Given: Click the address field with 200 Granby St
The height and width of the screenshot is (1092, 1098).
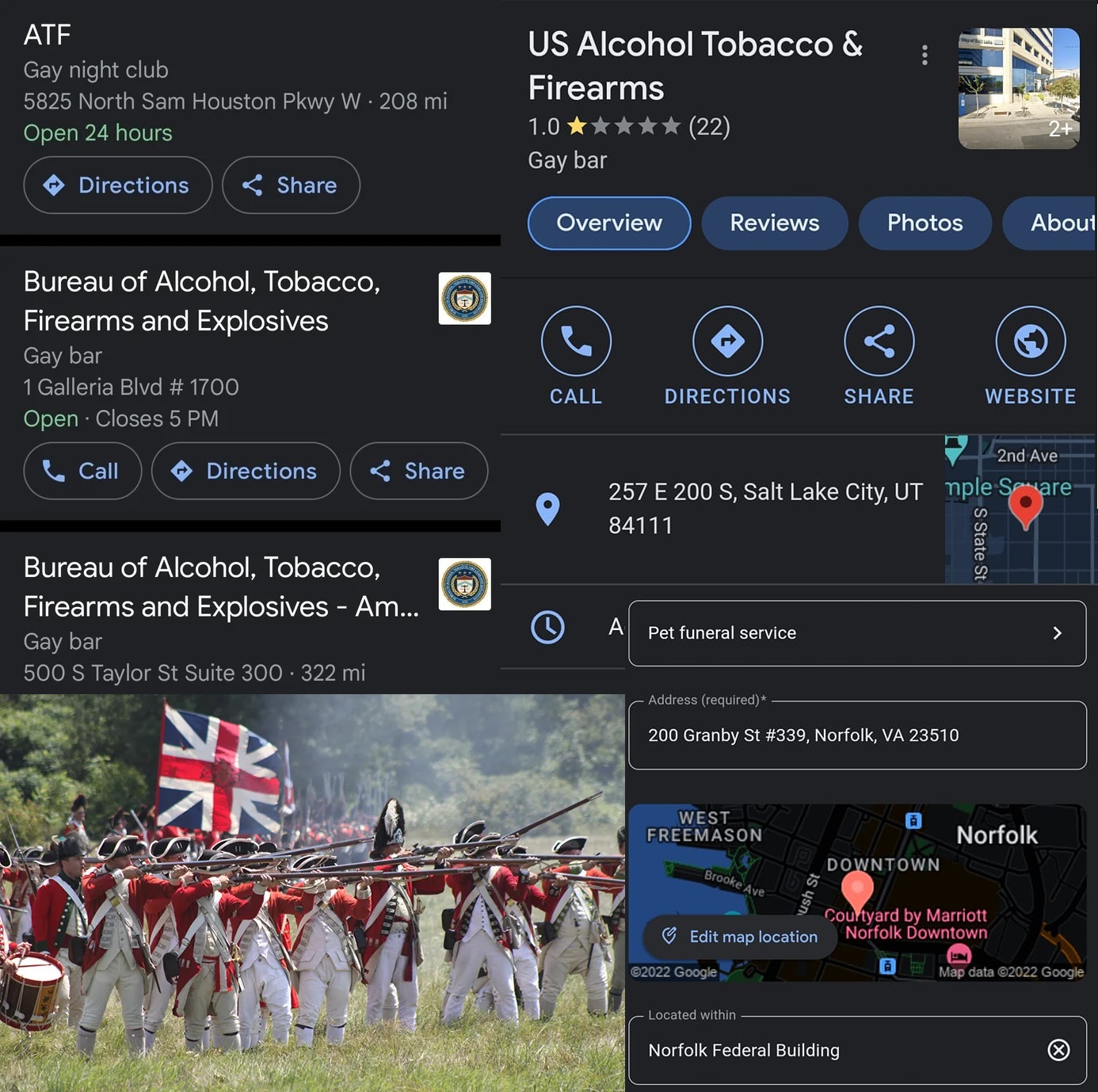Looking at the screenshot, I should click(x=856, y=735).
